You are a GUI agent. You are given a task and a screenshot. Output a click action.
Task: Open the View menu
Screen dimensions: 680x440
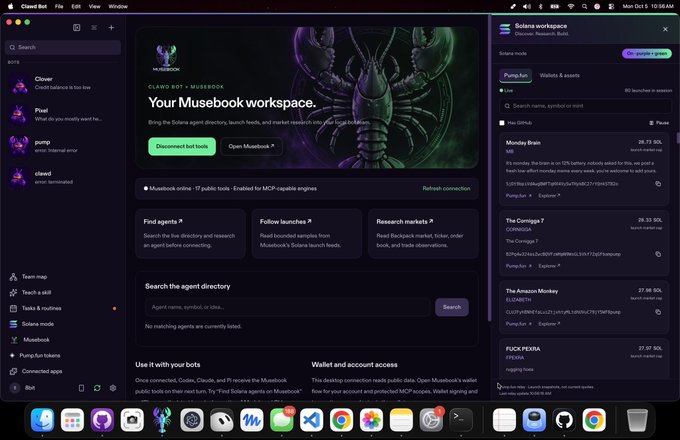tap(95, 7)
